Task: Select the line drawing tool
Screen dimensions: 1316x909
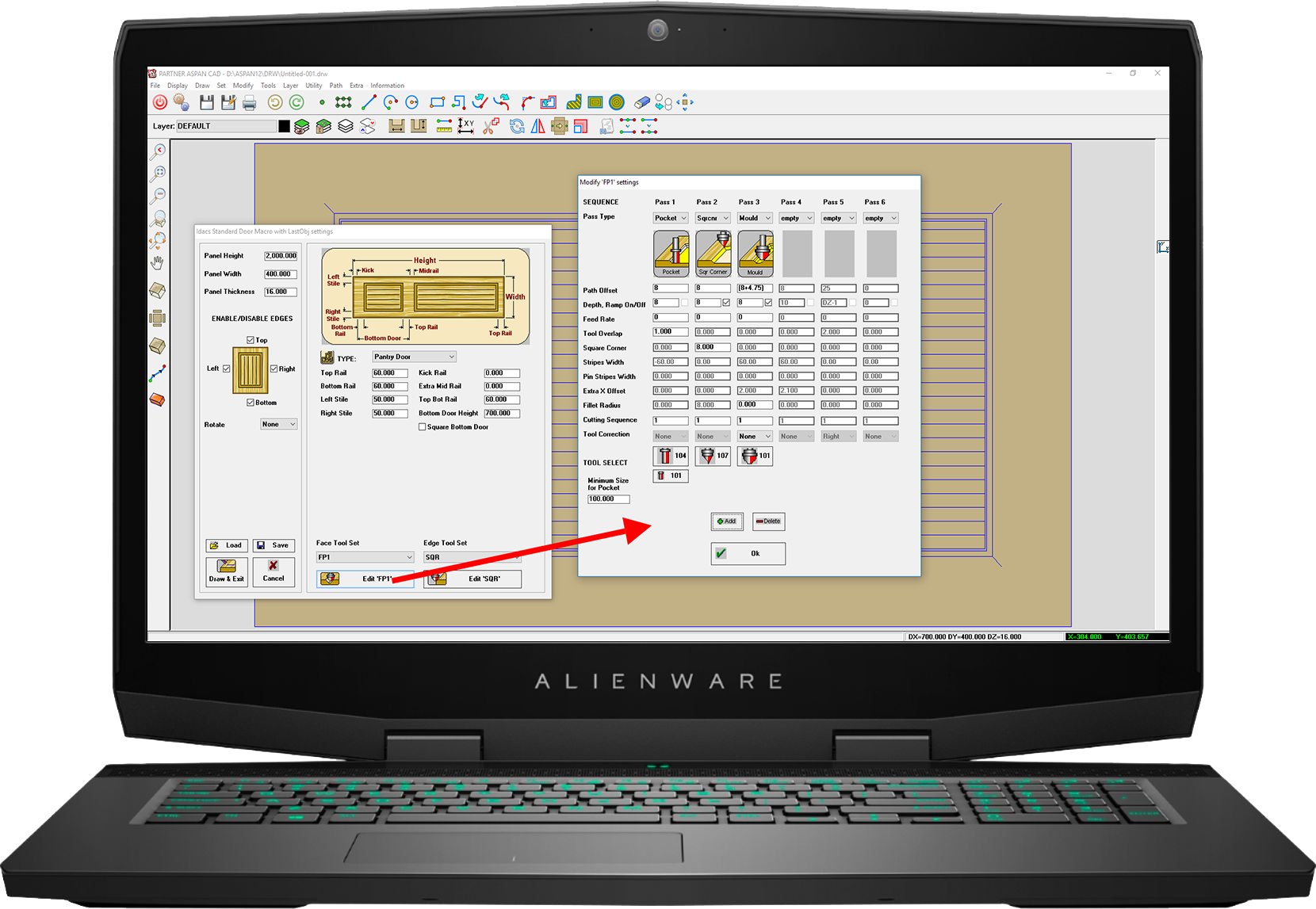Action: (x=369, y=102)
